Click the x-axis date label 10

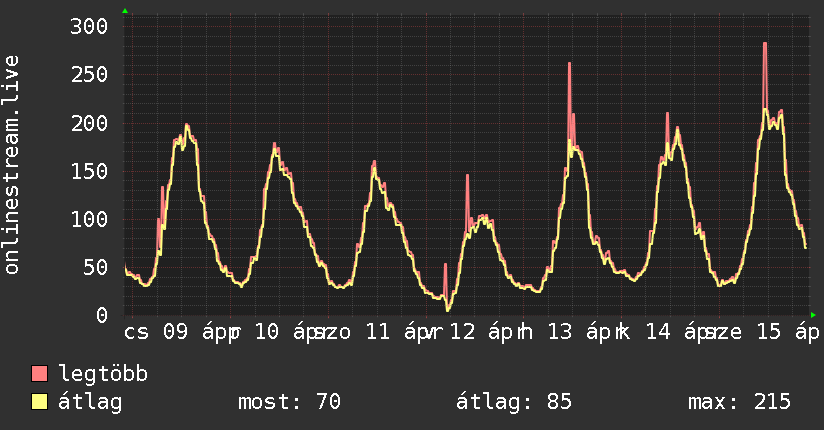(267, 332)
